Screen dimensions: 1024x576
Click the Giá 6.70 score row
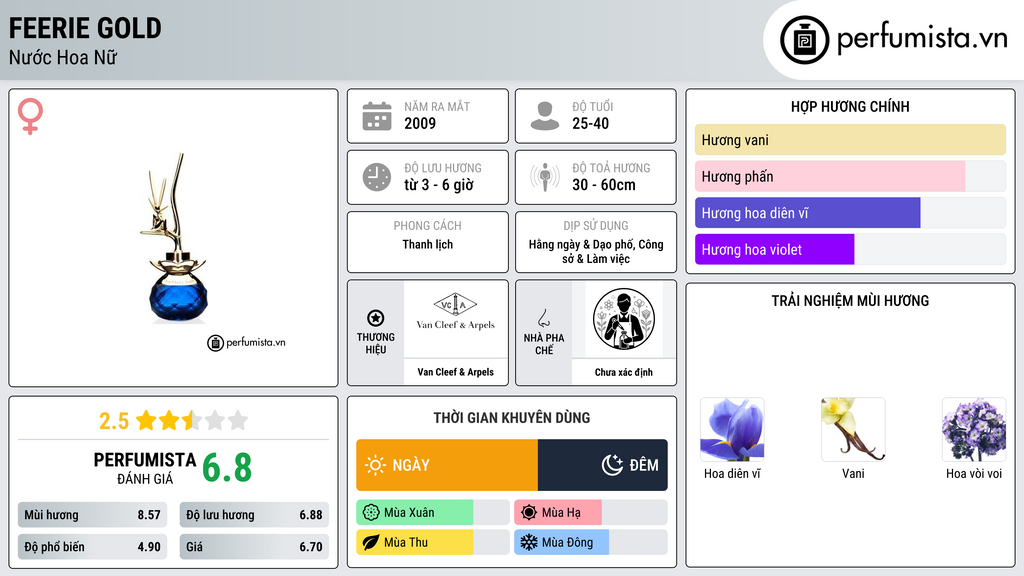coord(254,547)
